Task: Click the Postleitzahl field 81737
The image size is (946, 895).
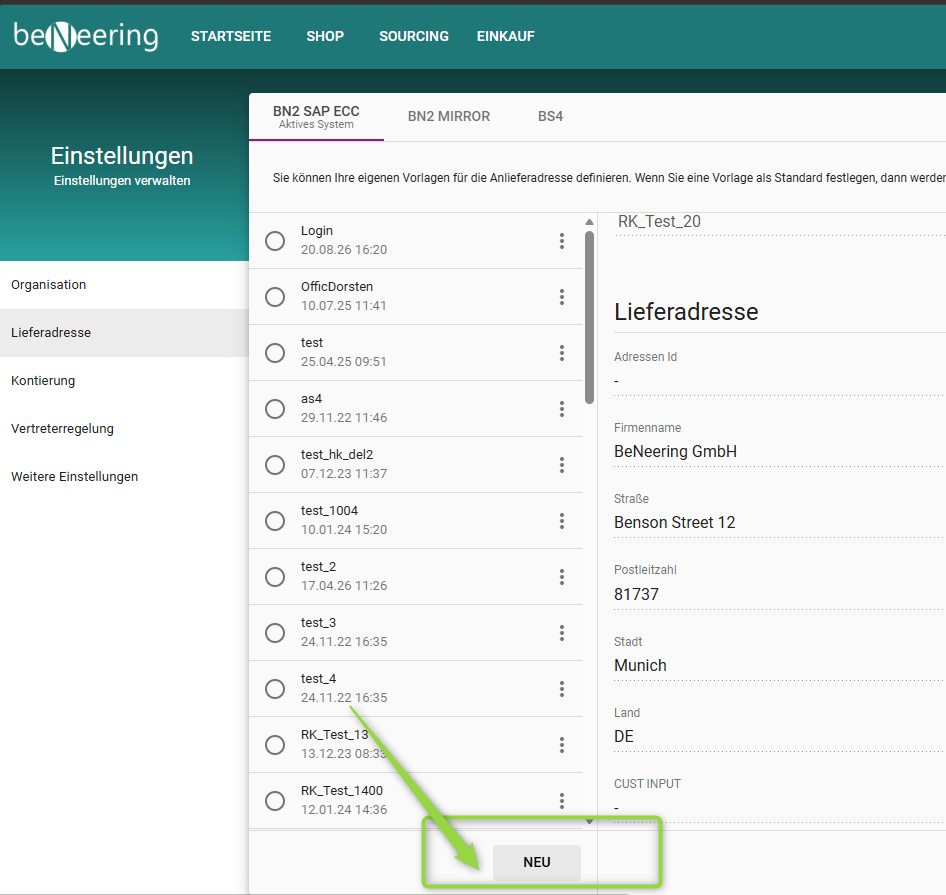Action: [779, 594]
